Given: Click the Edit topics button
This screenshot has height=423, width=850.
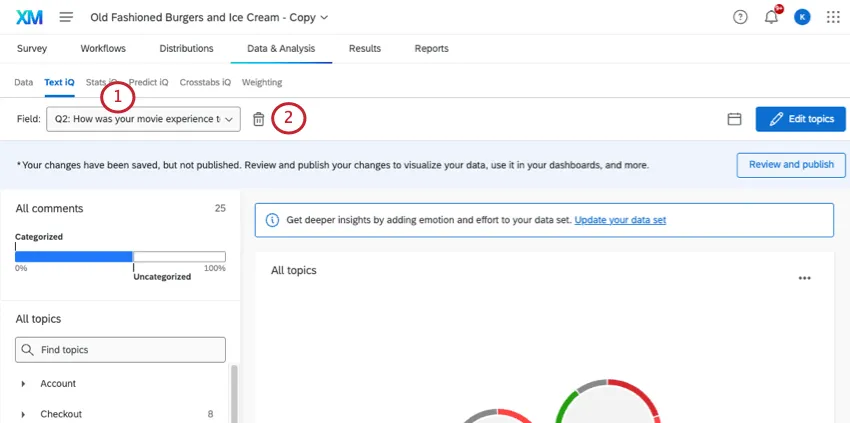Looking at the screenshot, I should [x=801, y=119].
